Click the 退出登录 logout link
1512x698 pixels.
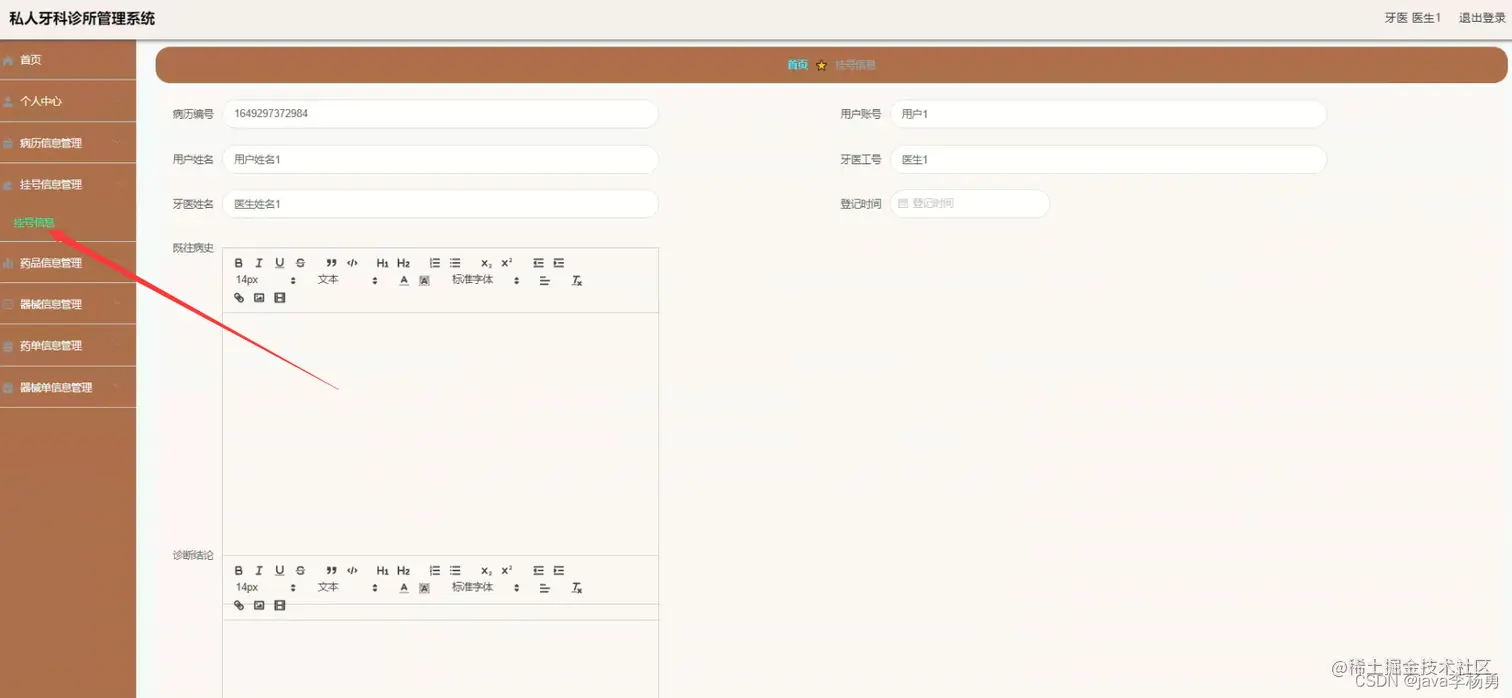coord(1482,18)
